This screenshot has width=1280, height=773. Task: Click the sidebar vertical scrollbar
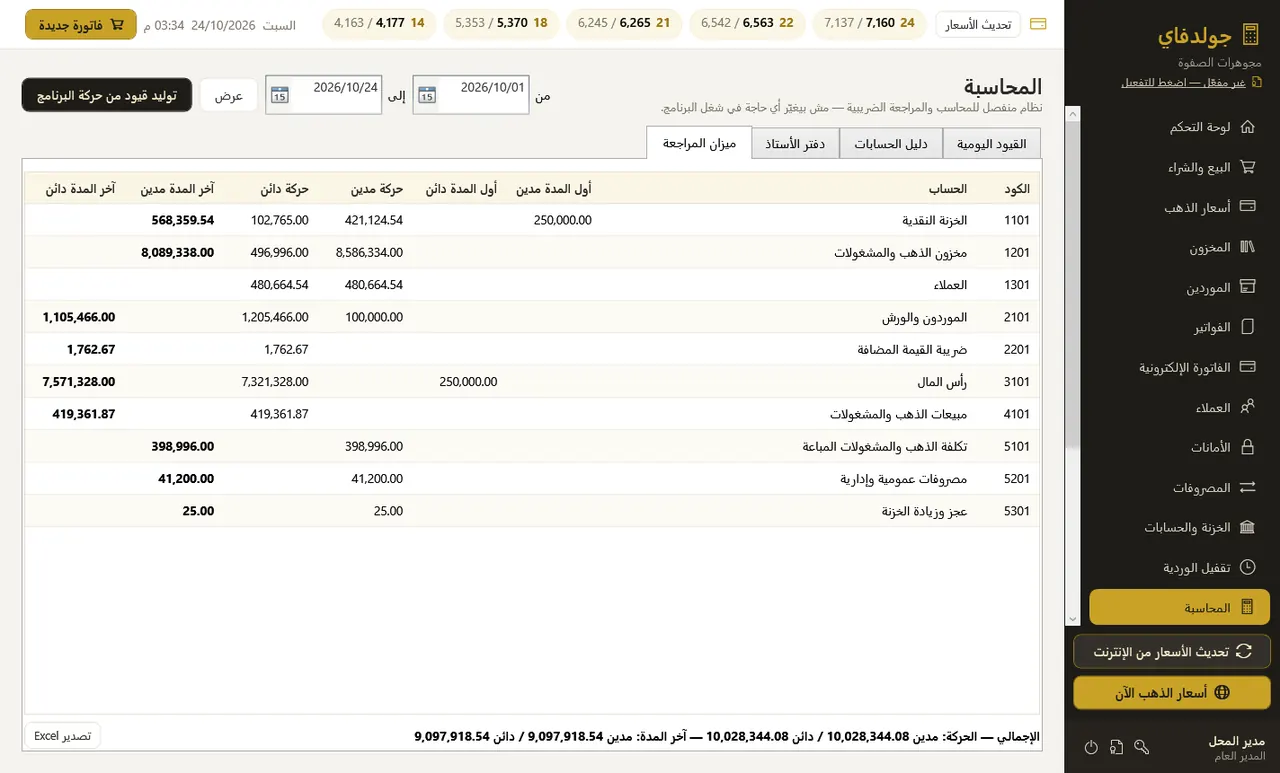click(x=1073, y=365)
